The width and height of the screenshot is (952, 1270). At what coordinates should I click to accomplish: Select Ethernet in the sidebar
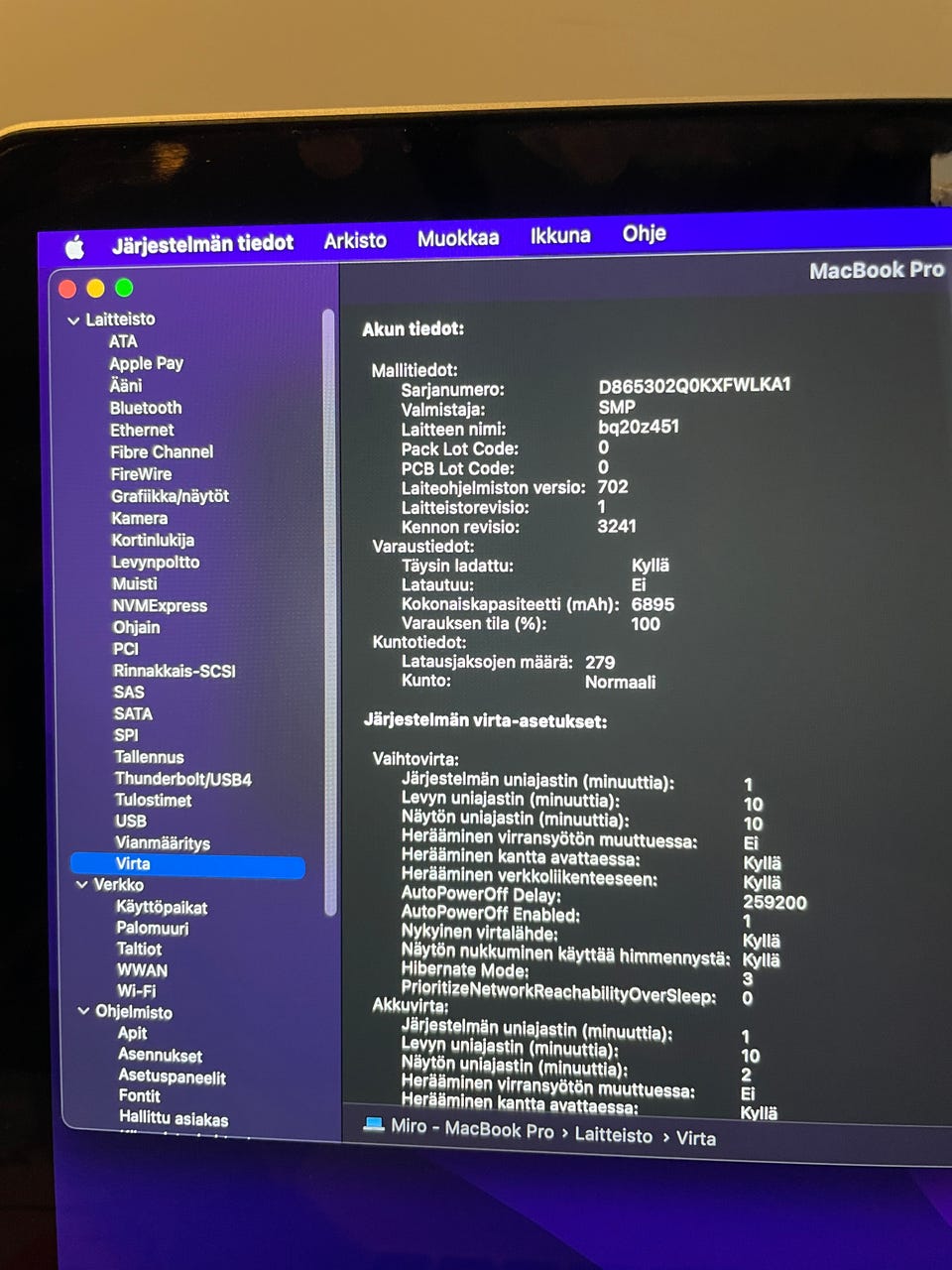(x=142, y=430)
